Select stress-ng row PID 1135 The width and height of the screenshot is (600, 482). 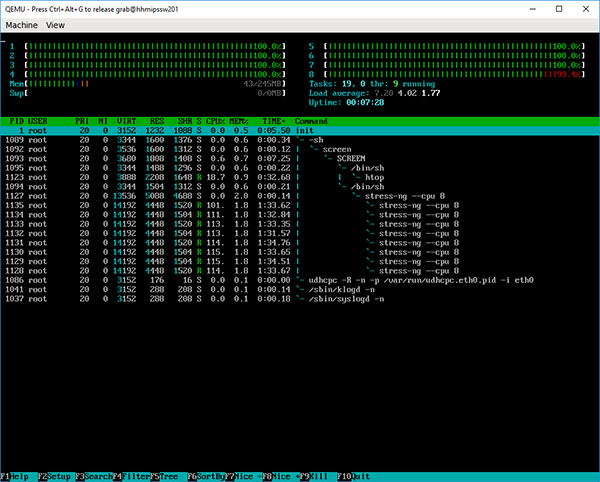tap(300, 205)
